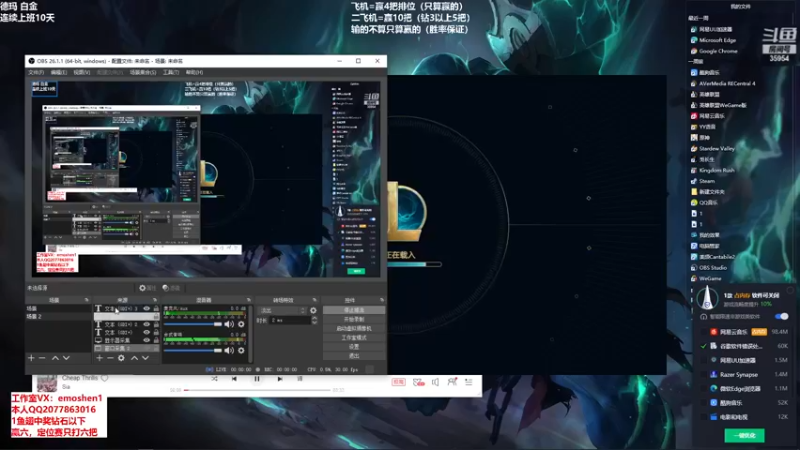Image resolution: width=800 pixels, height=450 pixels.
Task: Open source properties gear in Sources toolbar
Action: click(121, 358)
